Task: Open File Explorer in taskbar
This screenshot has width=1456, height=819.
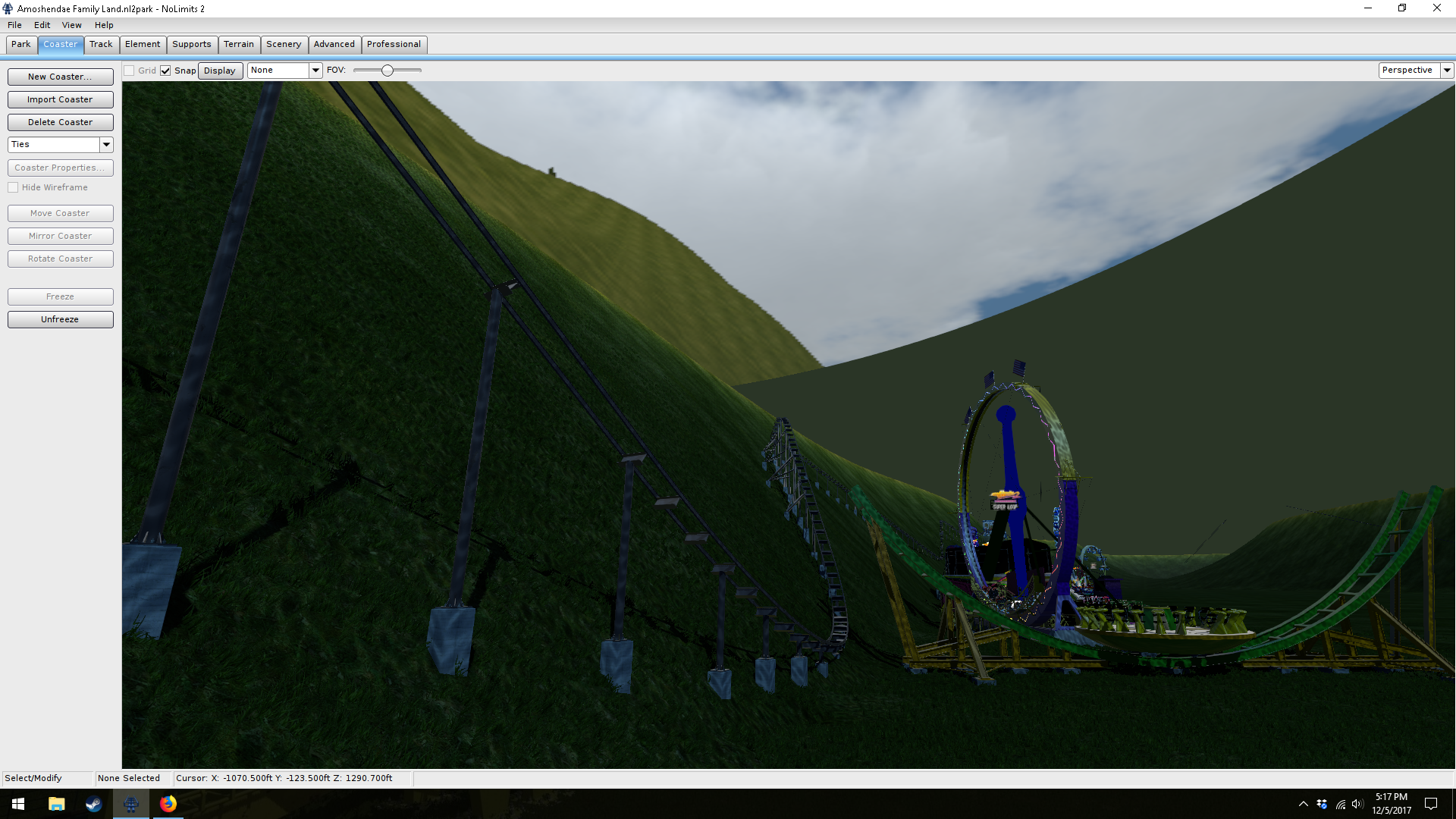Action: (56, 804)
